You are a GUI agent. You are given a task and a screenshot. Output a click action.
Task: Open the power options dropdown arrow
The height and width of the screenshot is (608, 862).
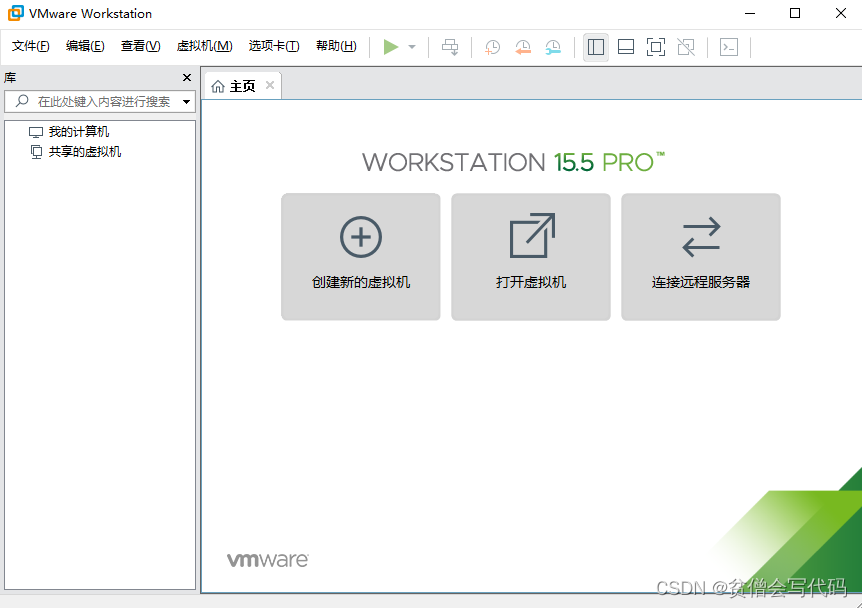(x=412, y=47)
